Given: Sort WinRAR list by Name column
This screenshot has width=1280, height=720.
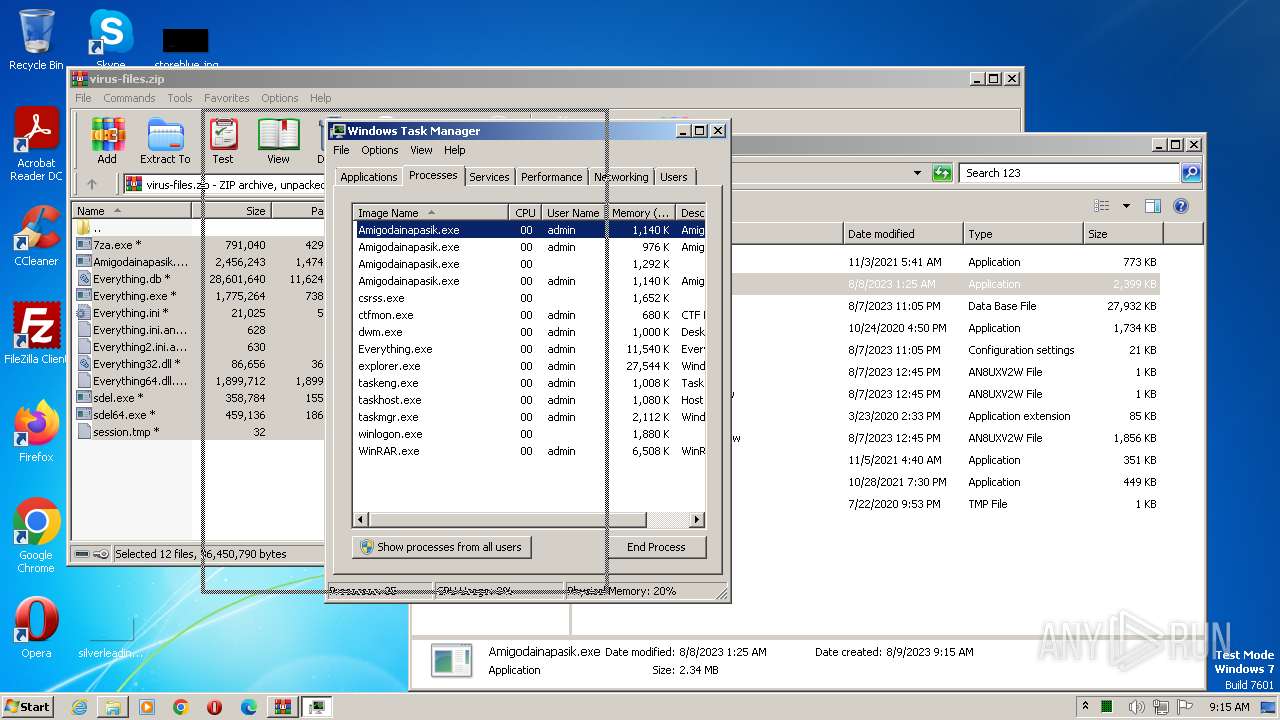Looking at the screenshot, I should 132,211.
